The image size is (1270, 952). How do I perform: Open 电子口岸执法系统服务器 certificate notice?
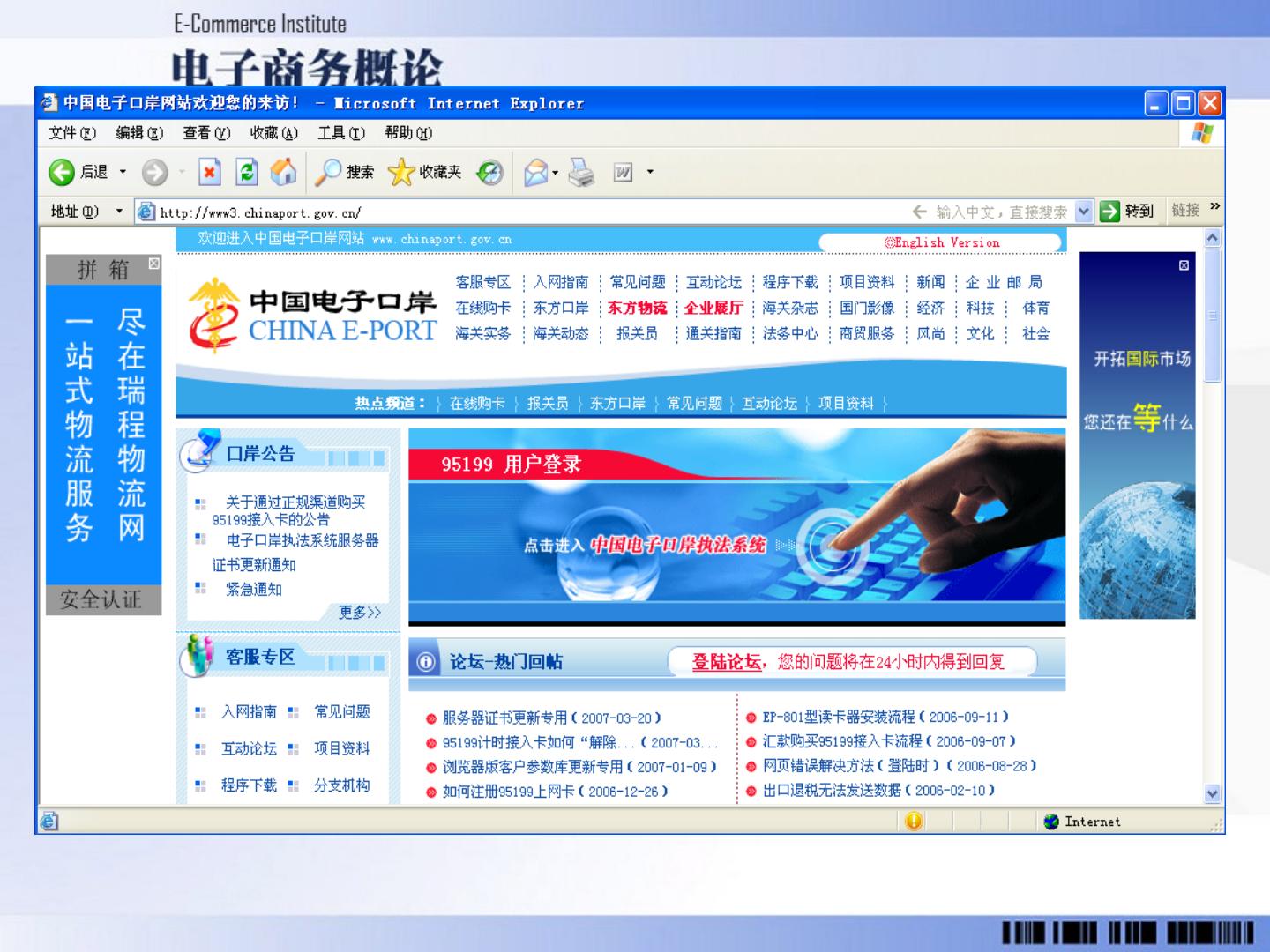pos(295,552)
